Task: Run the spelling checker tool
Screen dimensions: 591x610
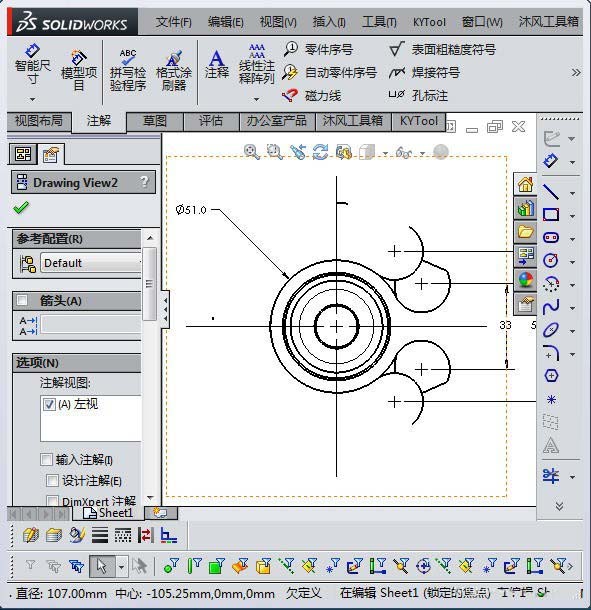Action: coord(128,70)
